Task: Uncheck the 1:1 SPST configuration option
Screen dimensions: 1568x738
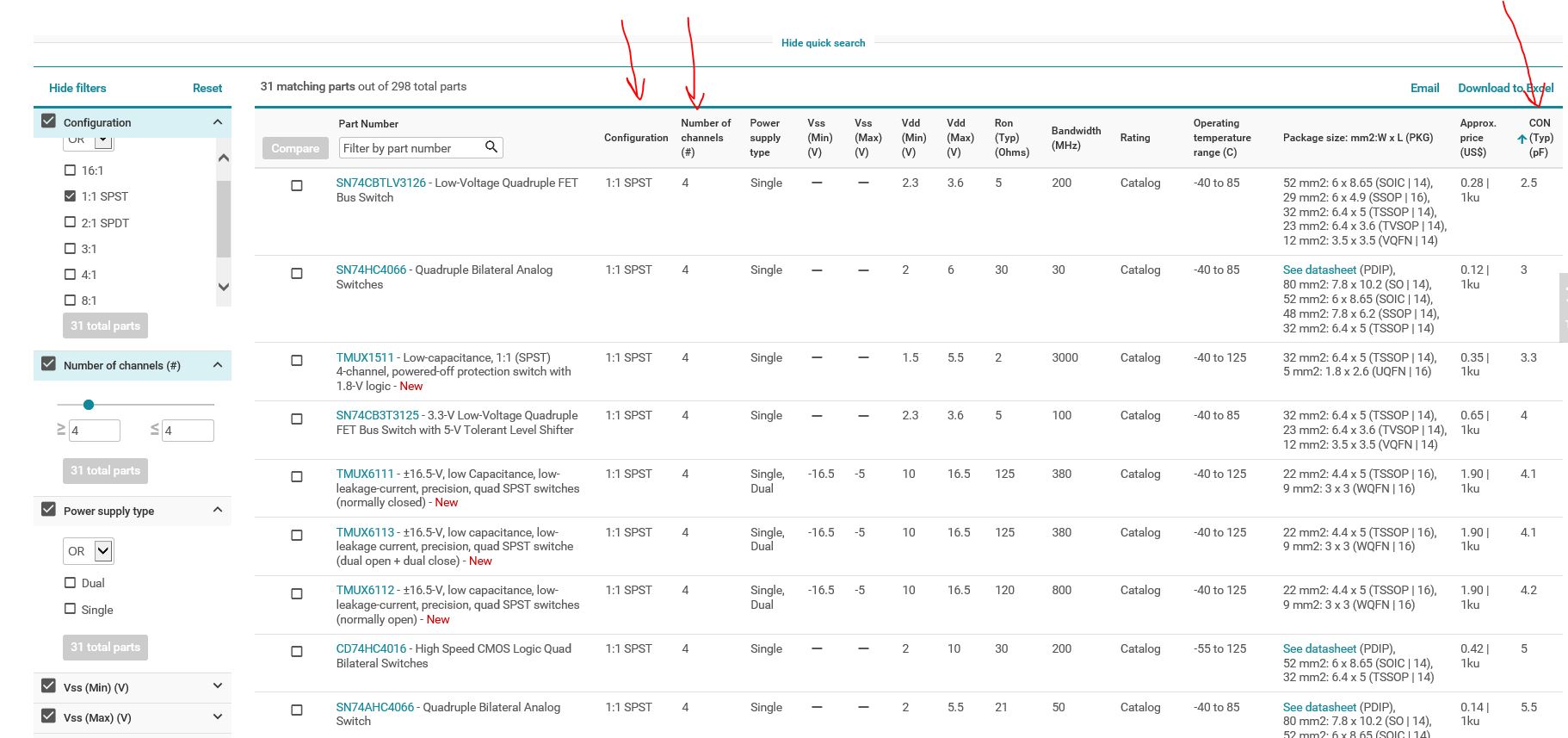Action: [71, 196]
